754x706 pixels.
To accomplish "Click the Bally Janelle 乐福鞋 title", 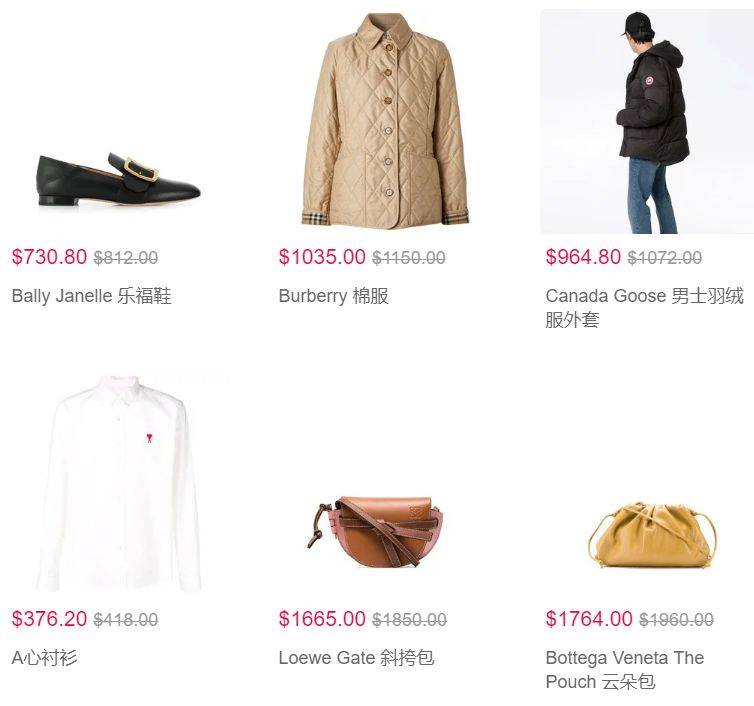I will (x=91, y=295).
